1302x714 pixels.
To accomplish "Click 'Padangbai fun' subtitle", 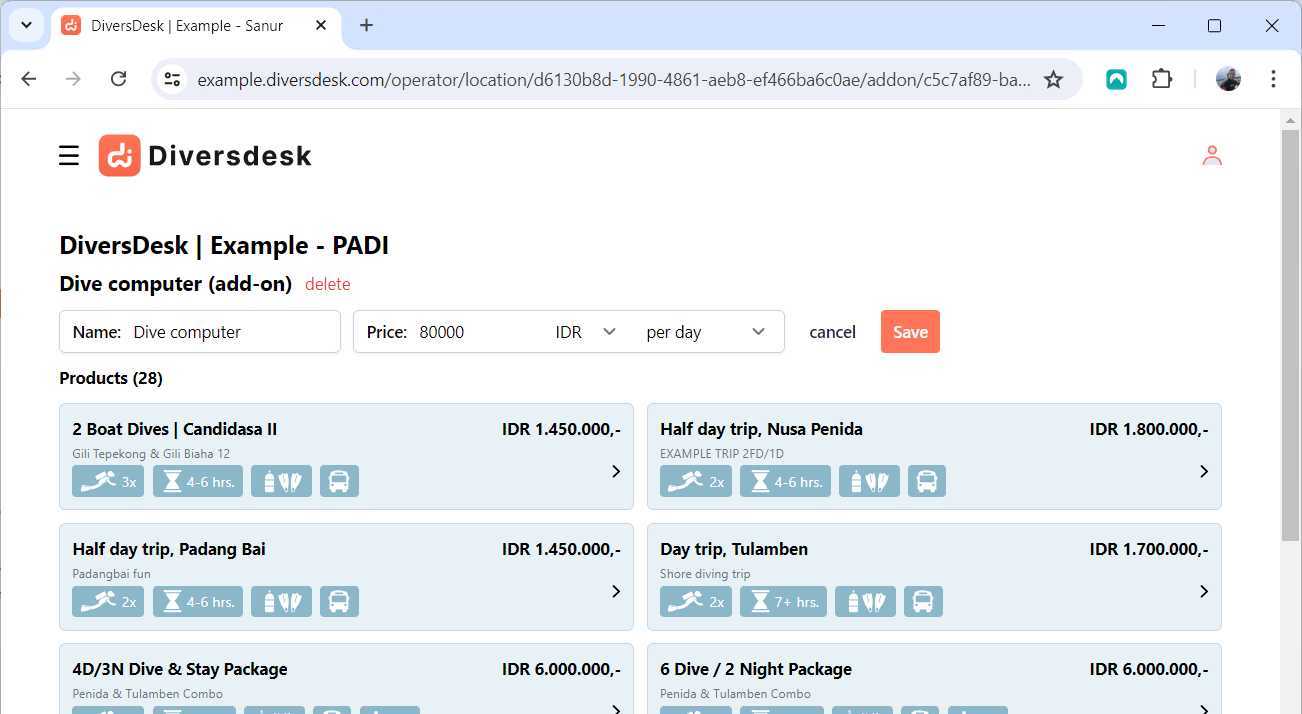I will click(x=111, y=574).
